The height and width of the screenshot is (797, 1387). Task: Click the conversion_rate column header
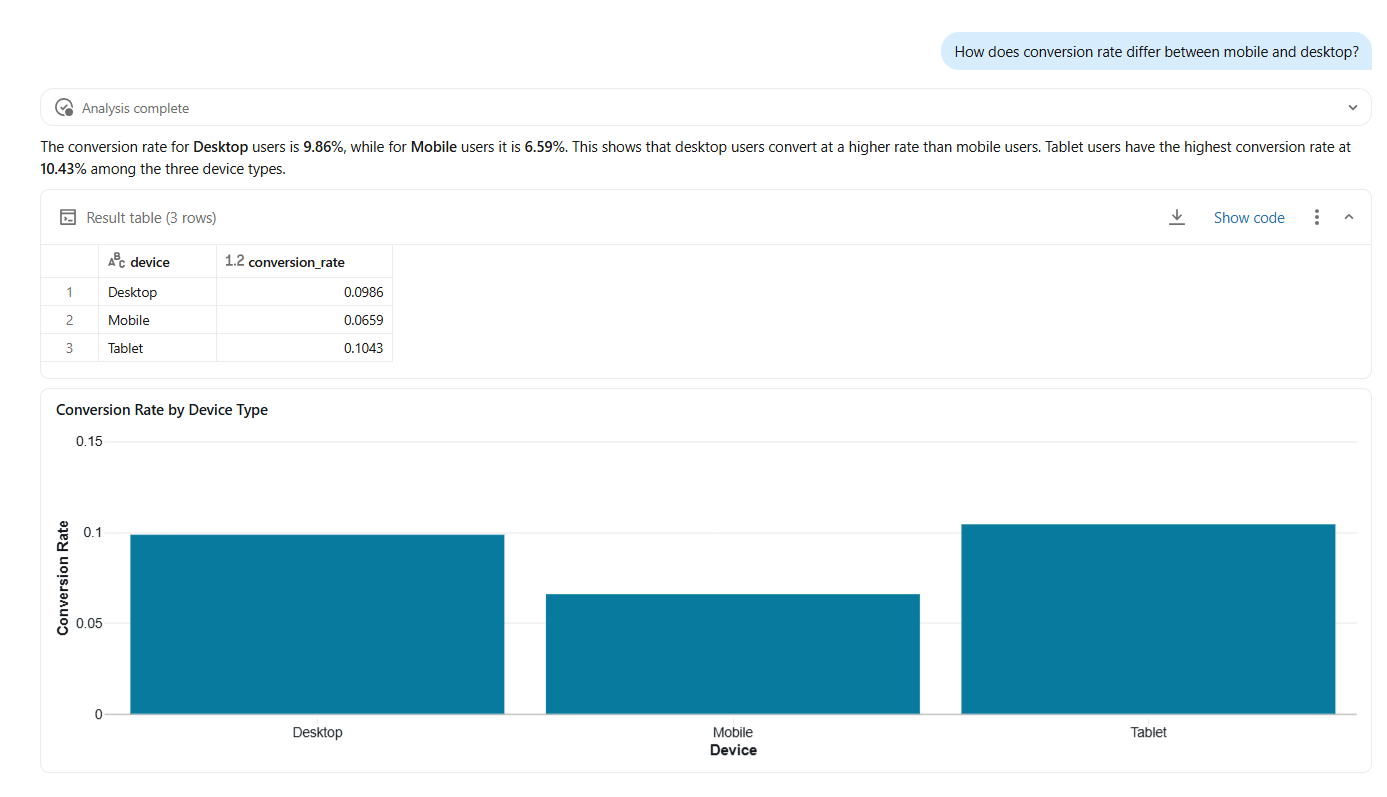tap(304, 262)
